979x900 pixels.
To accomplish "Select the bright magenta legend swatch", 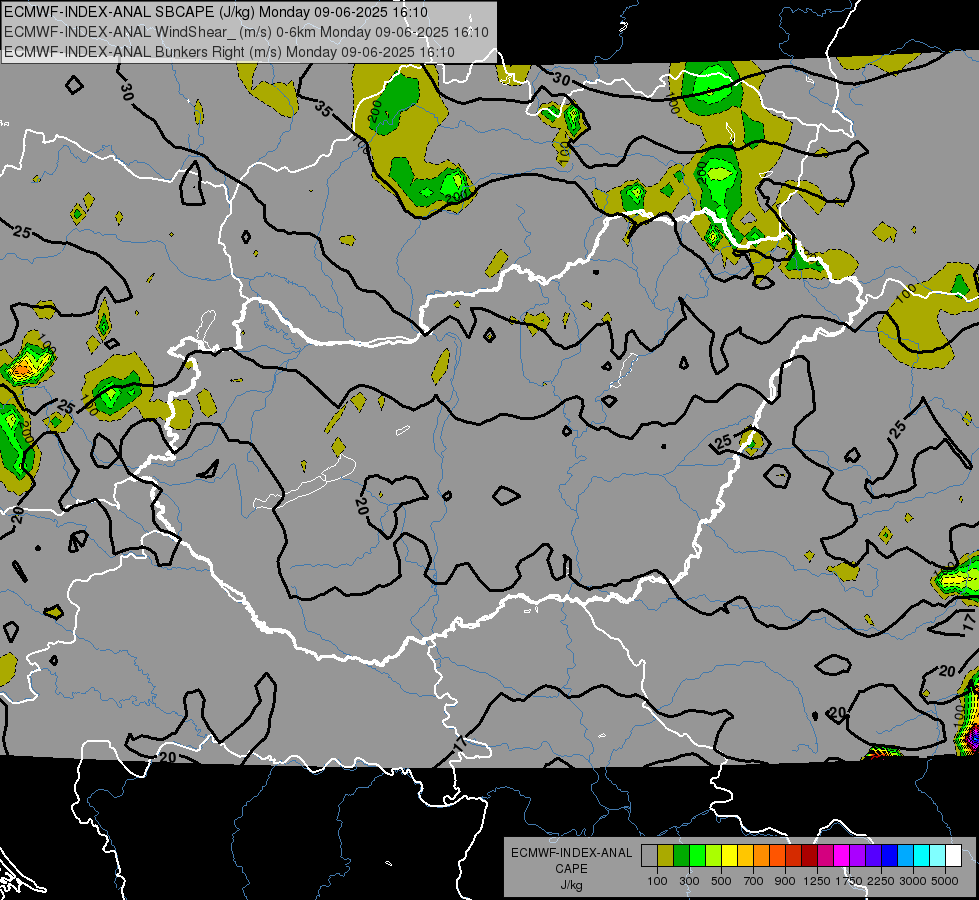I will (x=842, y=856).
